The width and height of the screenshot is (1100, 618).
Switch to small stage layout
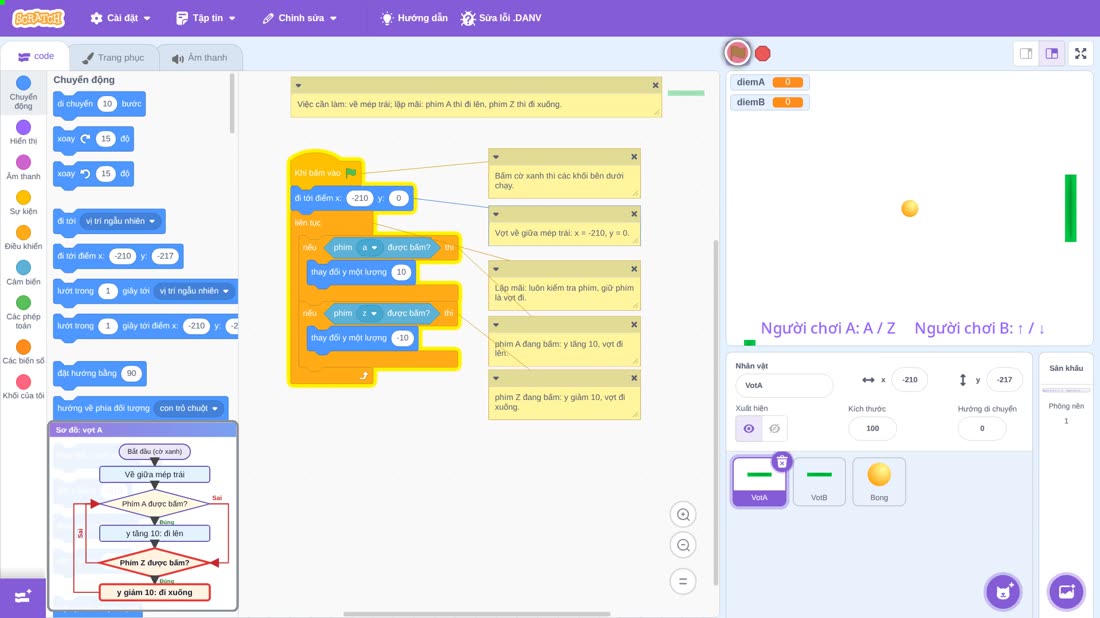[1026, 53]
